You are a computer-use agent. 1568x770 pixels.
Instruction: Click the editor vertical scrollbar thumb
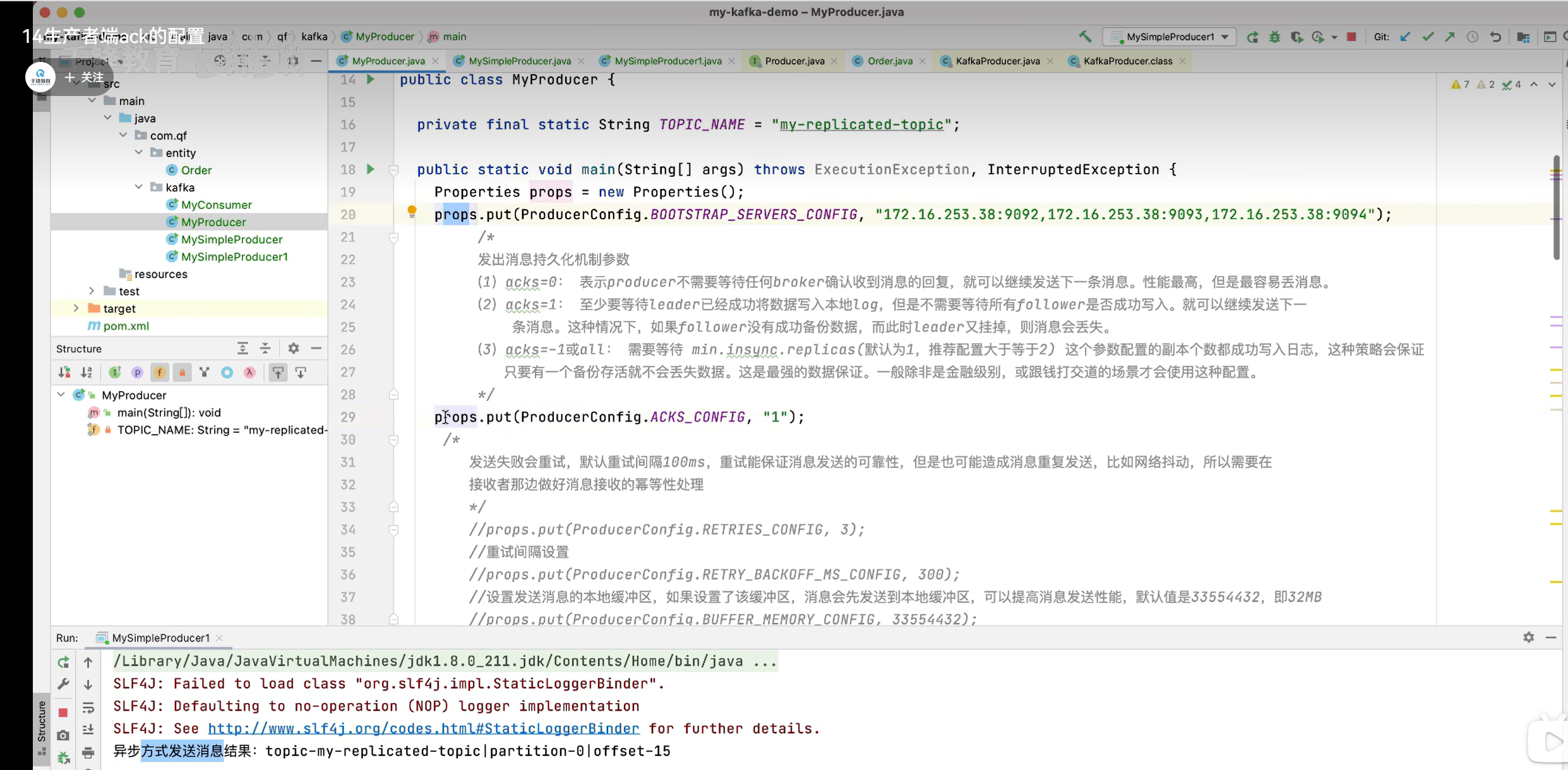pos(1557,208)
